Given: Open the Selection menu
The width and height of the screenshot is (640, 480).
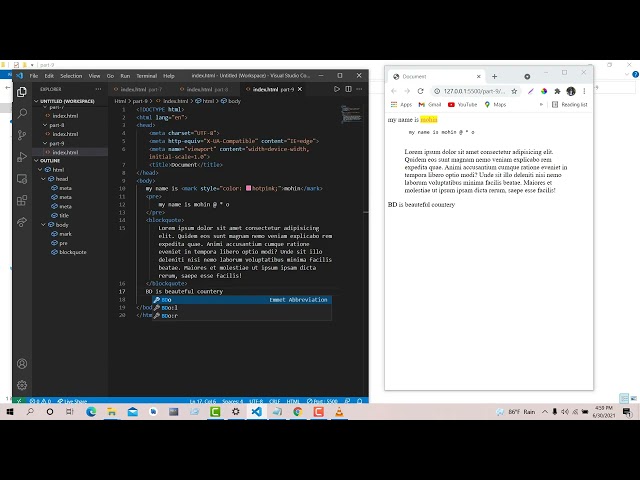Looking at the screenshot, I should coord(71,76).
